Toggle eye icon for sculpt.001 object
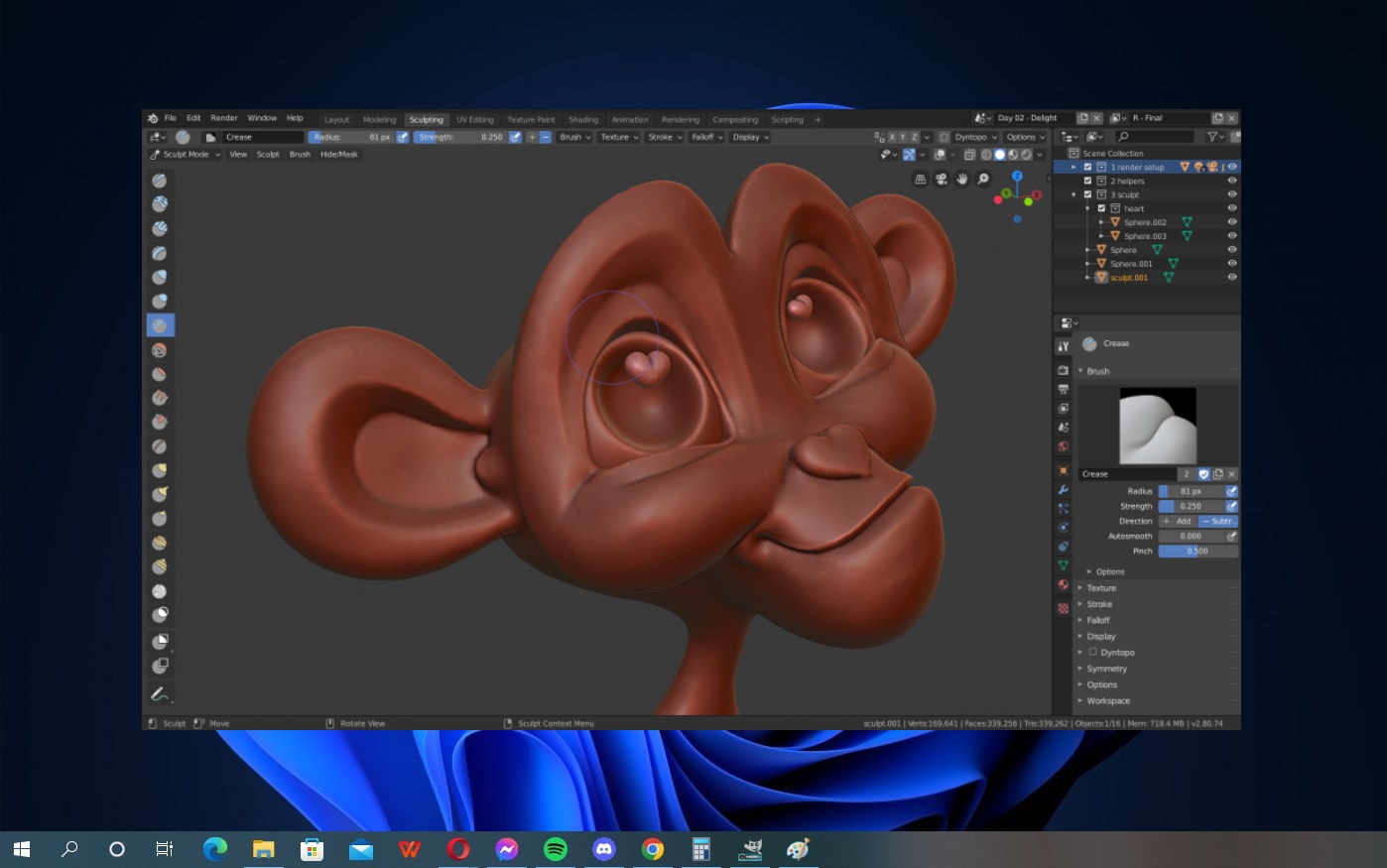The height and width of the screenshot is (868, 1387). point(1232,277)
